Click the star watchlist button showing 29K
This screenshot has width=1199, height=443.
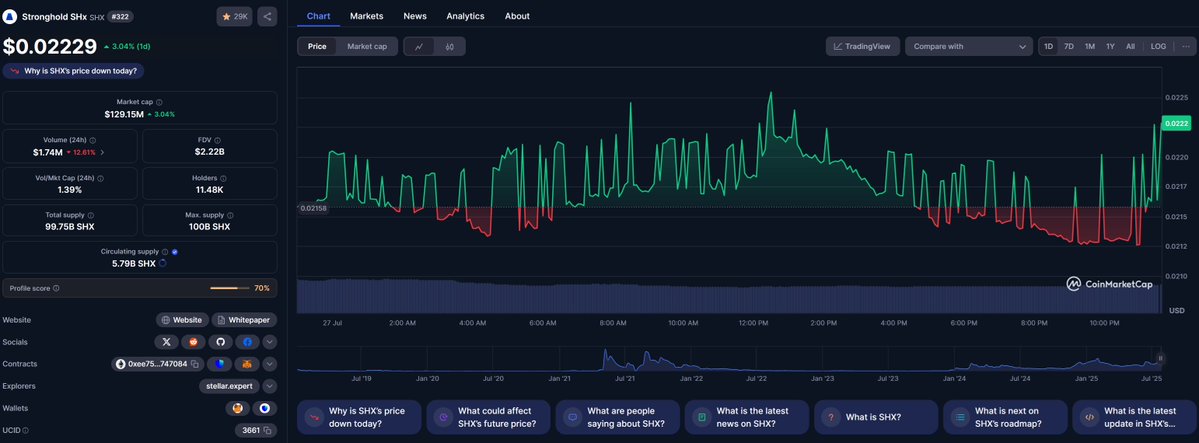234,16
